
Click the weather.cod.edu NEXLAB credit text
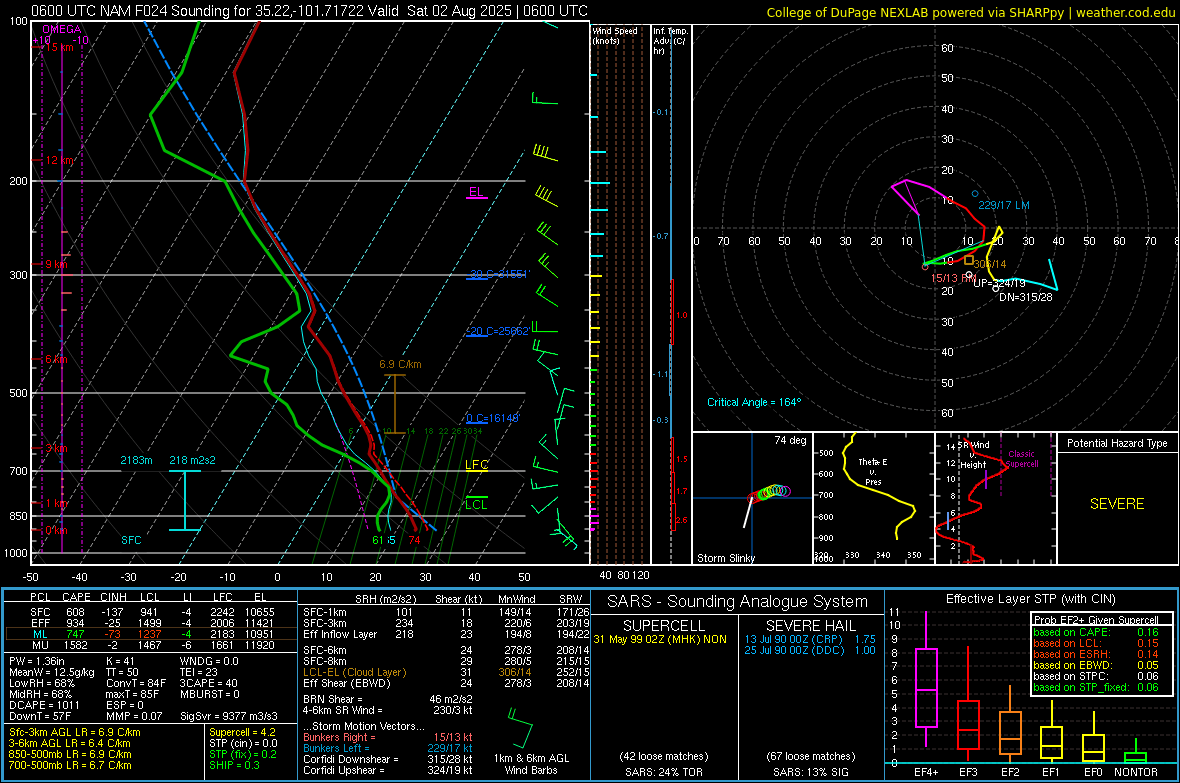[971, 12]
